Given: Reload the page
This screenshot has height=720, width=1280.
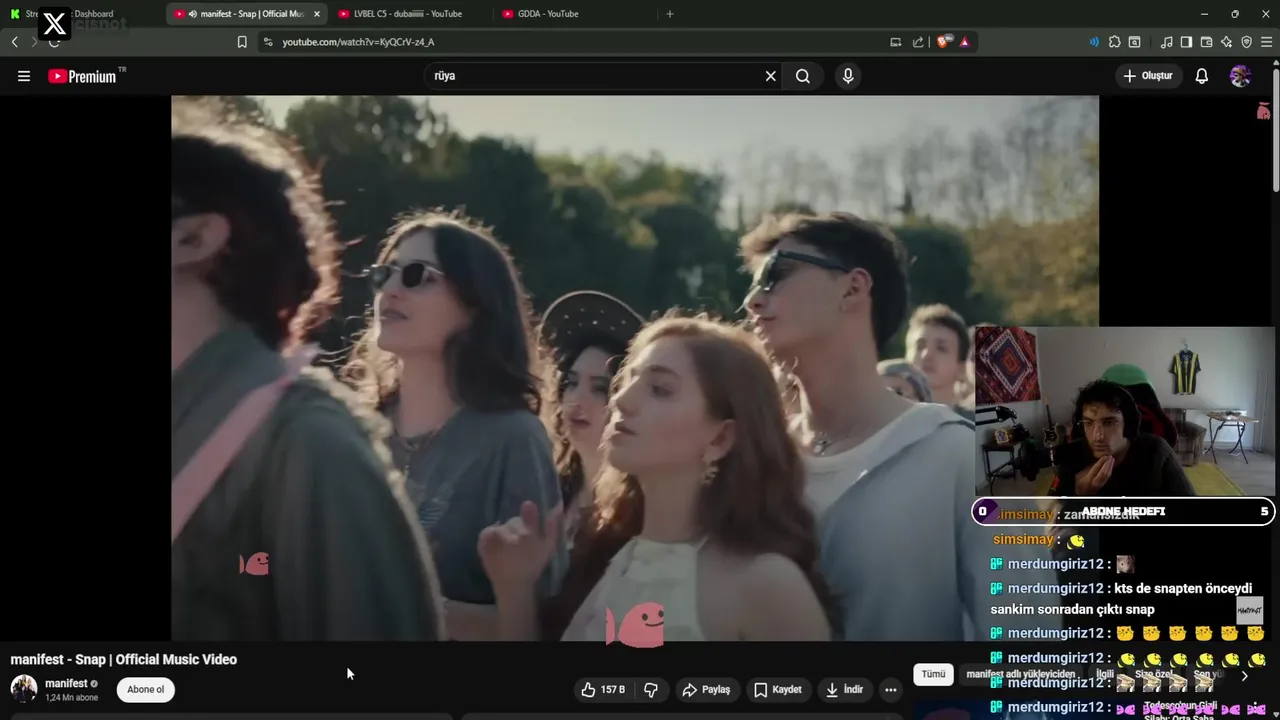Looking at the screenshot, I should coord(55,42).
